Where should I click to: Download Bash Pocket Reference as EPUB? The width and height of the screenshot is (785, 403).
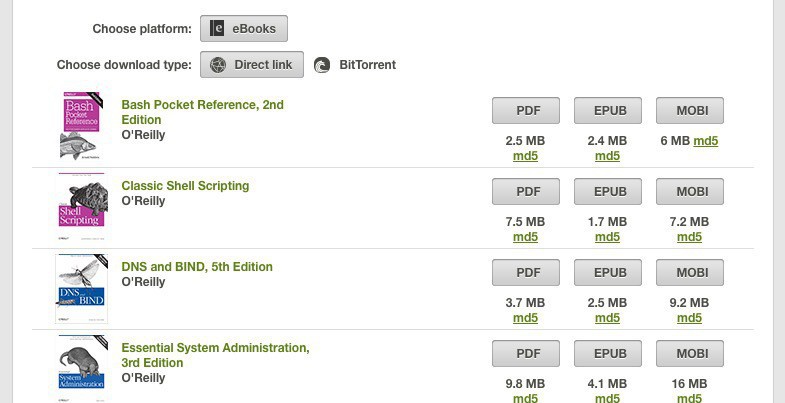(x=608, y=110)
